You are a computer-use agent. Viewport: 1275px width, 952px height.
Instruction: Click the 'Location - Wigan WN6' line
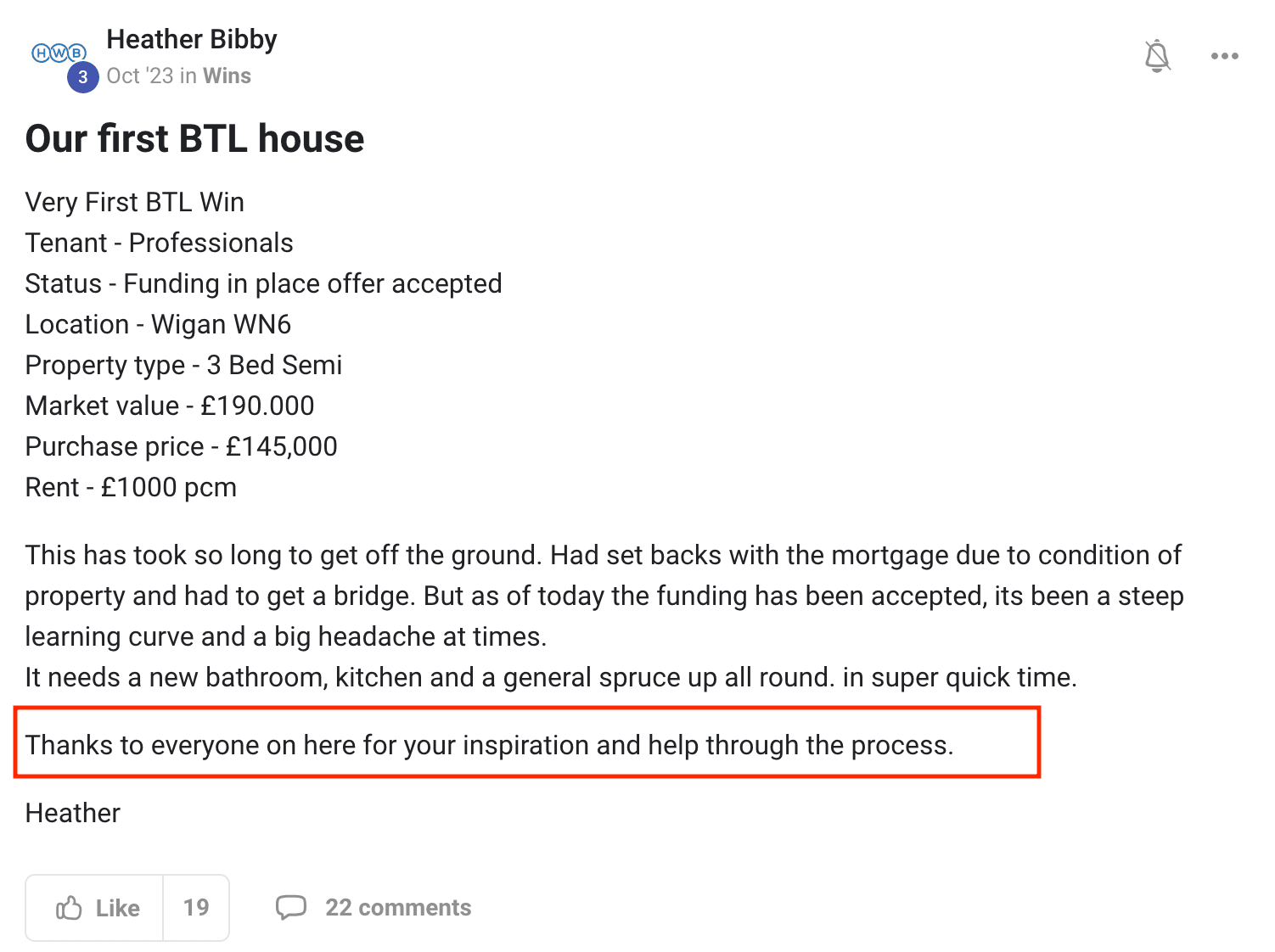click(x=158, y=324)
